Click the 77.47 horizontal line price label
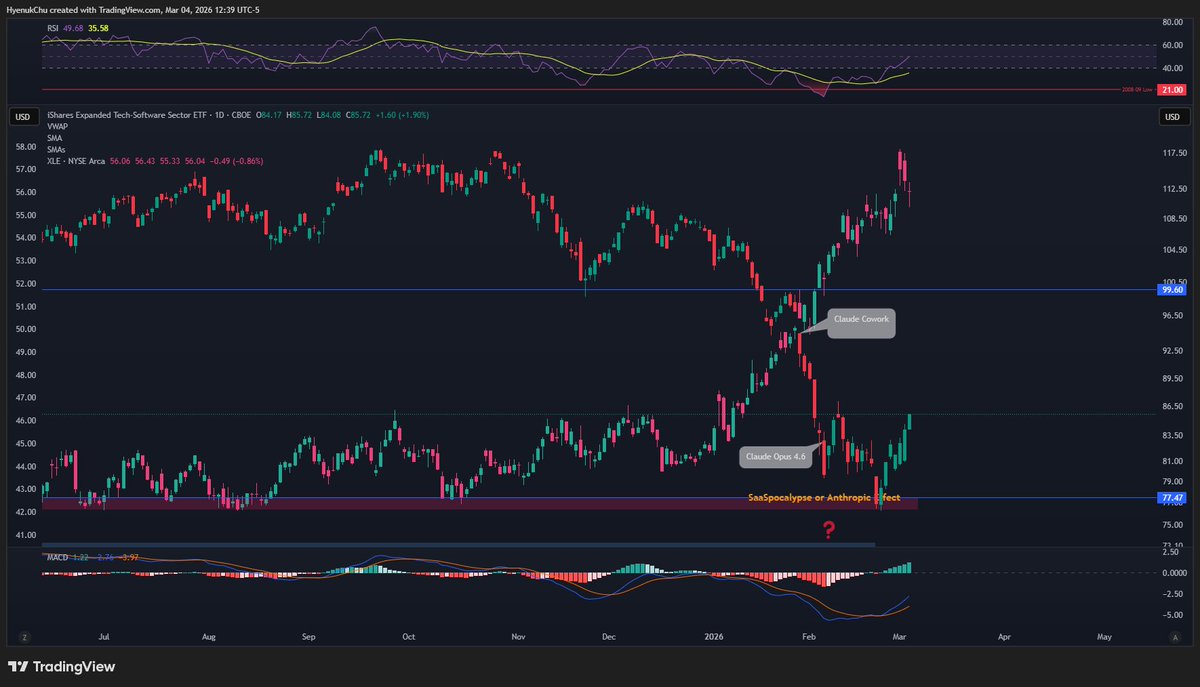Image resolution: width=1200 pixels, height=687 pixels. 1171,497
